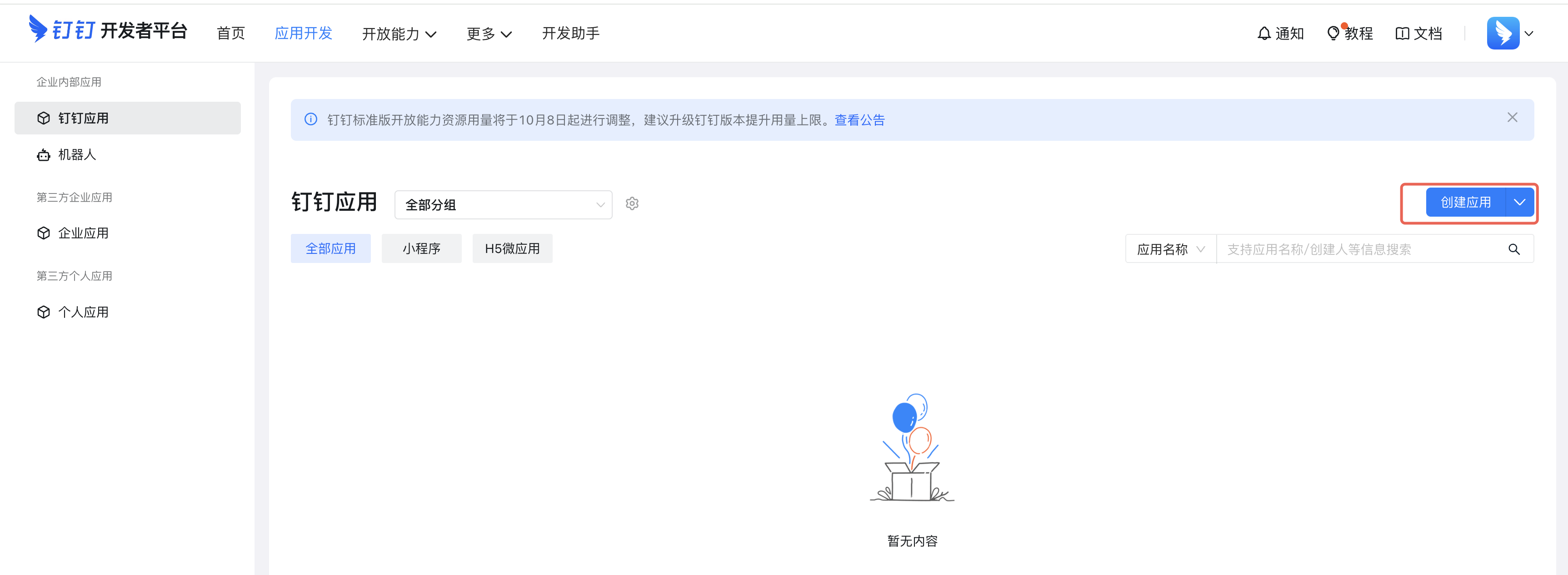Open the notifications bell icon
The height and width of the screenshot is (575, 1568).
tap(1264, 34)
